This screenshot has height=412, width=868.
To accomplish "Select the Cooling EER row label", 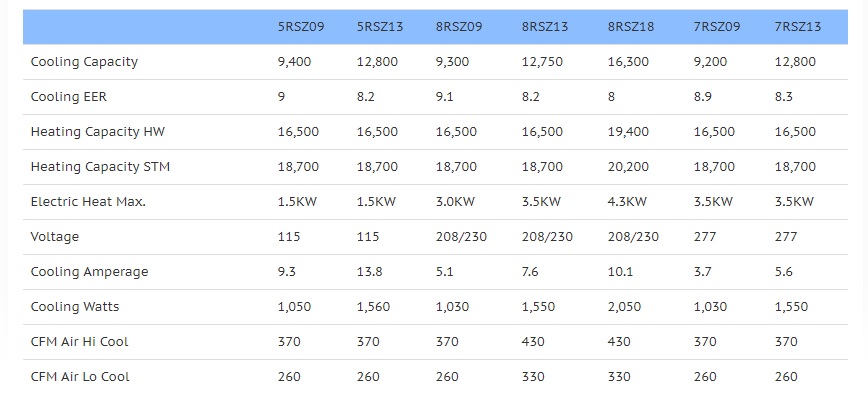I will [69, 97].
